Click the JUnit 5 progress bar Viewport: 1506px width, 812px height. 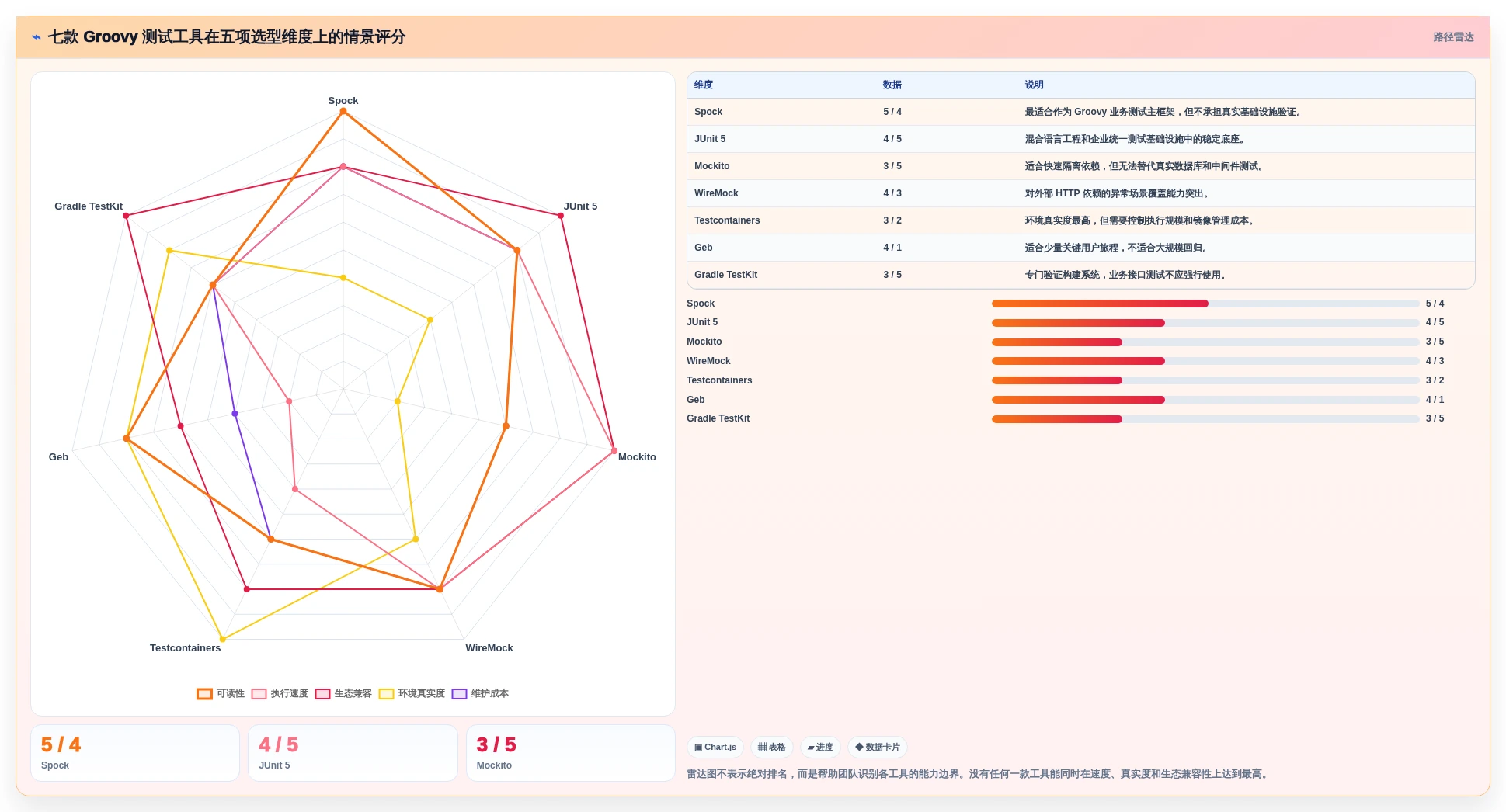click(x=1205, y=323)
